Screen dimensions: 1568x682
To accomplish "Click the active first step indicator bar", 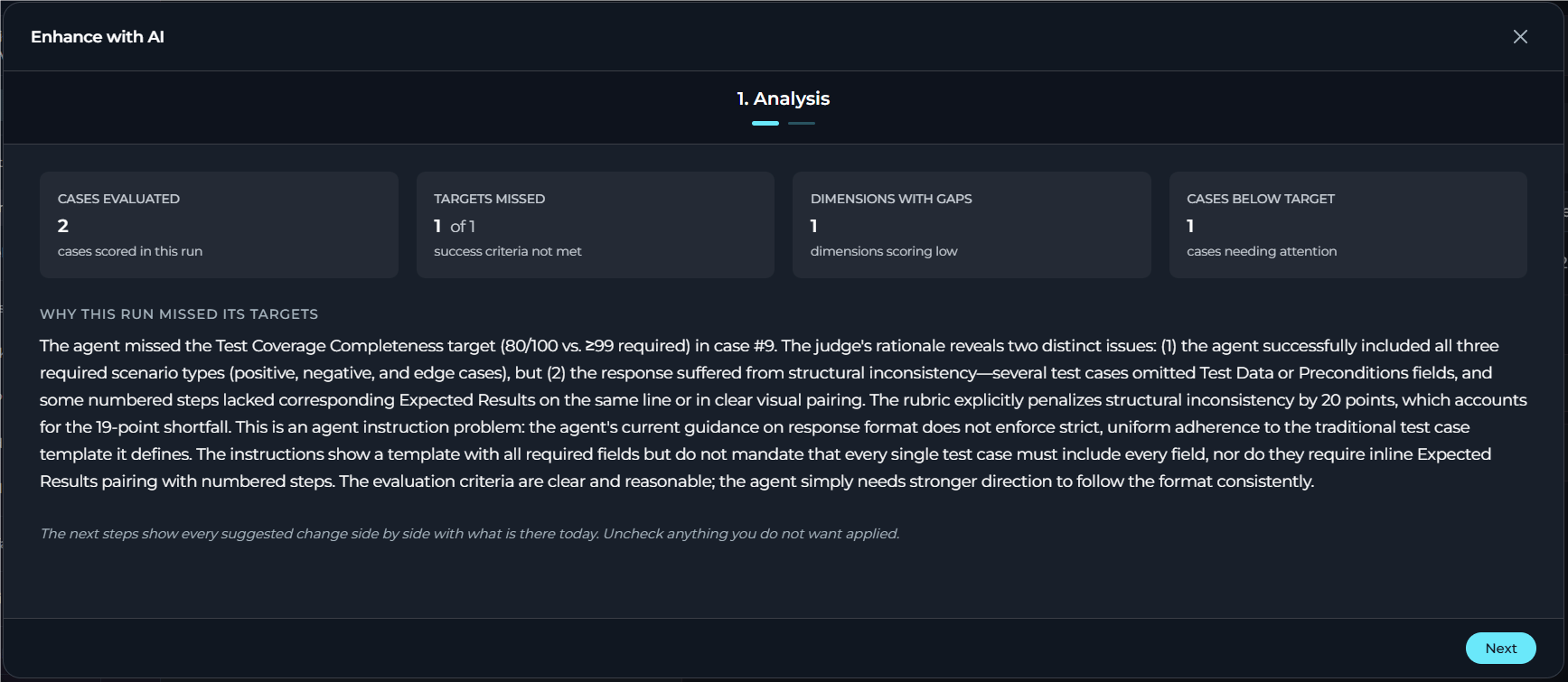I will tap(765, 123).
